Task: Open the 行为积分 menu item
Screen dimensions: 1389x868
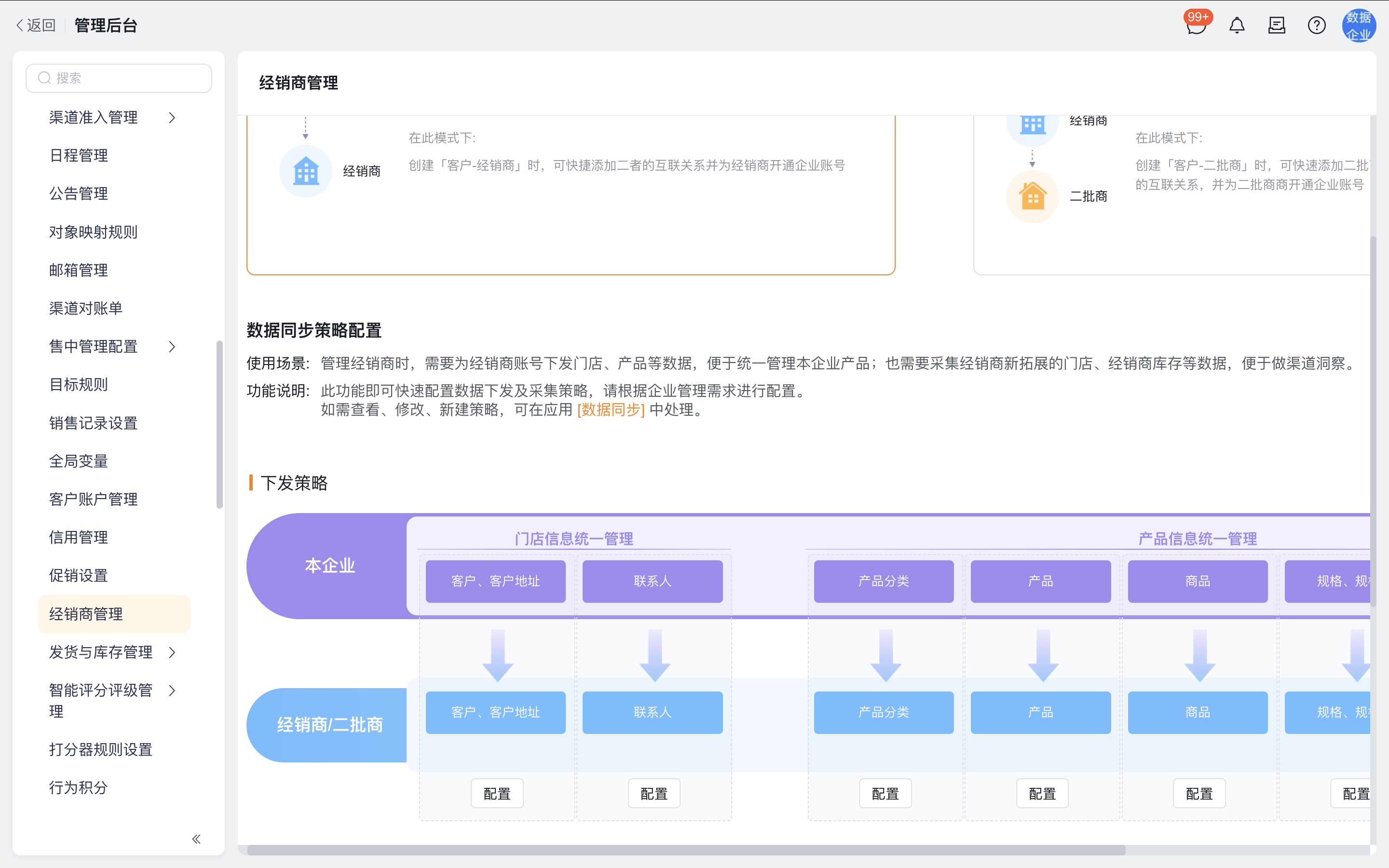Action: [x=114, y=787]
